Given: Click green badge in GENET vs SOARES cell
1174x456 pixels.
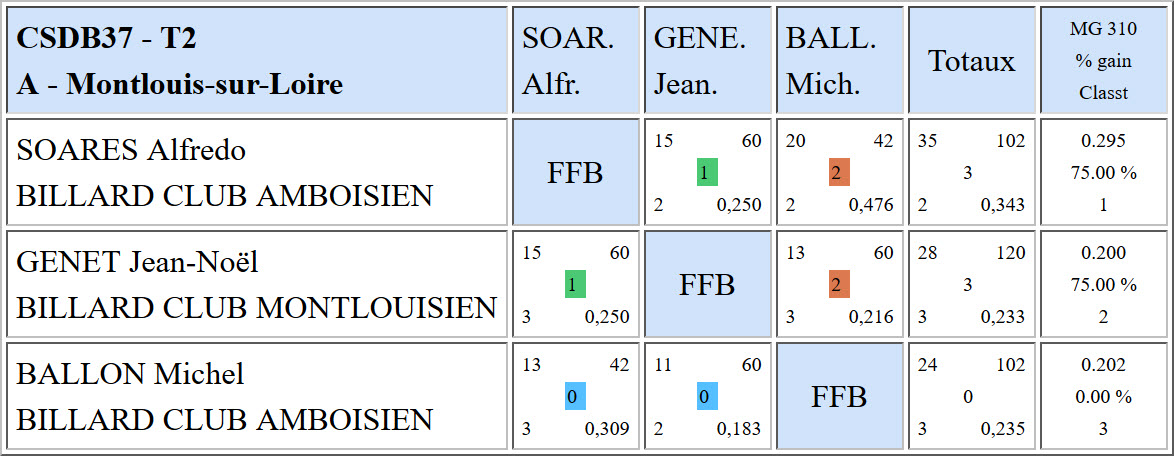Looking at the screenshot, I should click(x=575, y=285).
